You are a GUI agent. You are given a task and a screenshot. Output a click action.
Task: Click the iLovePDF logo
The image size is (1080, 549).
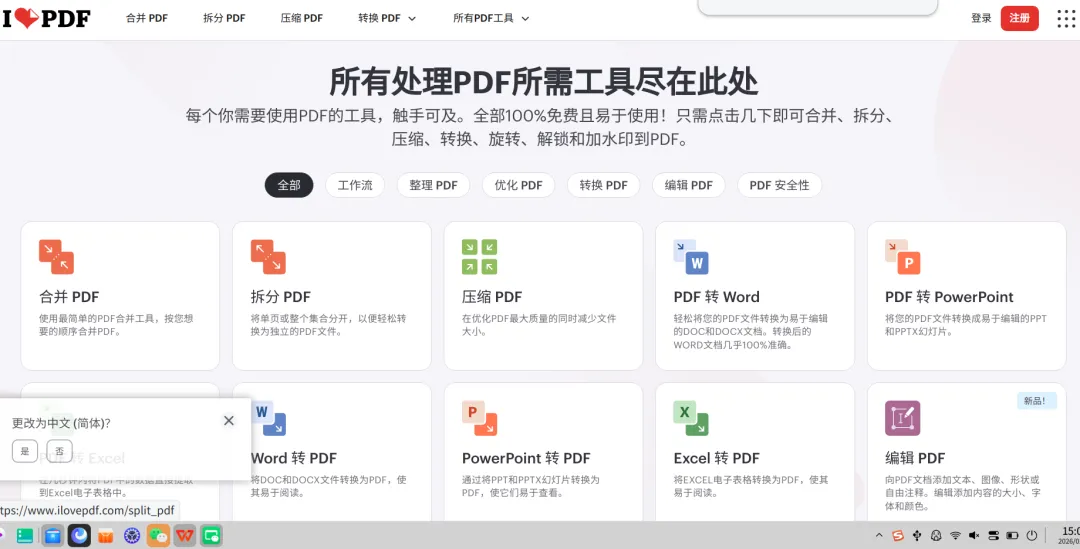pyautogui.click(x=46, y=18)
